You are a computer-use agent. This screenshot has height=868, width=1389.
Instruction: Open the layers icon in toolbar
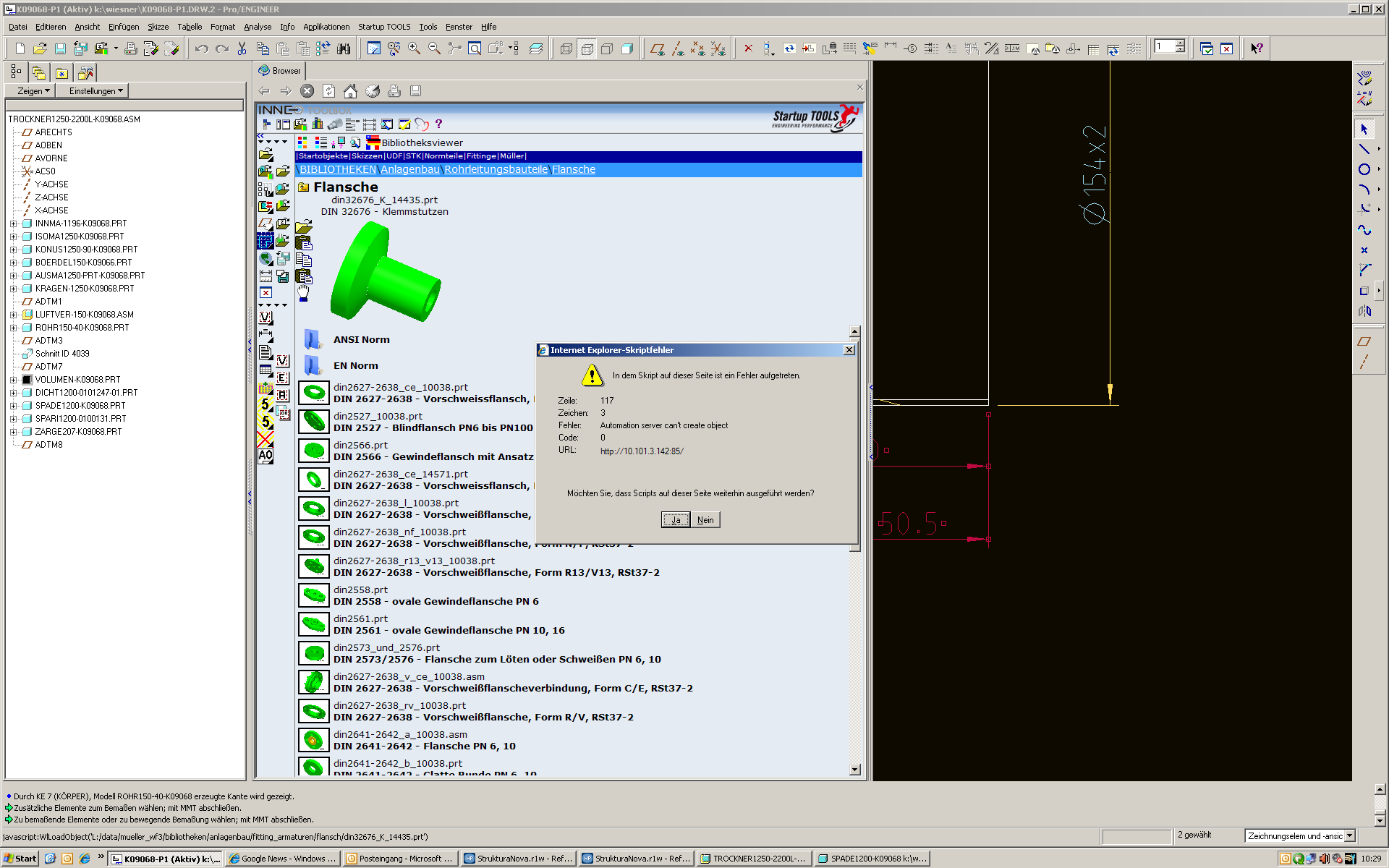pos(536,48)
